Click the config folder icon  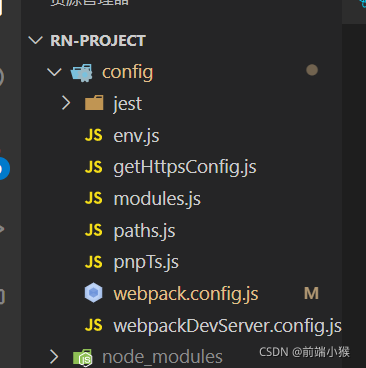(x=82, y=72)
